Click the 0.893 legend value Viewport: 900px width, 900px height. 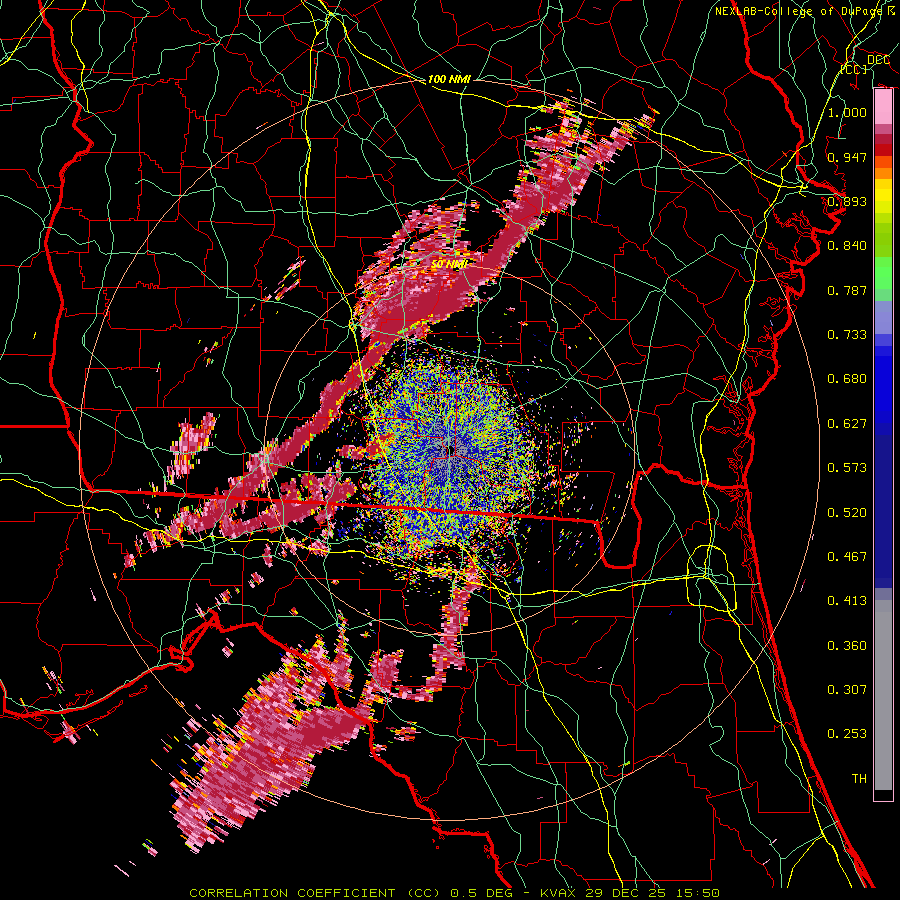847,201
